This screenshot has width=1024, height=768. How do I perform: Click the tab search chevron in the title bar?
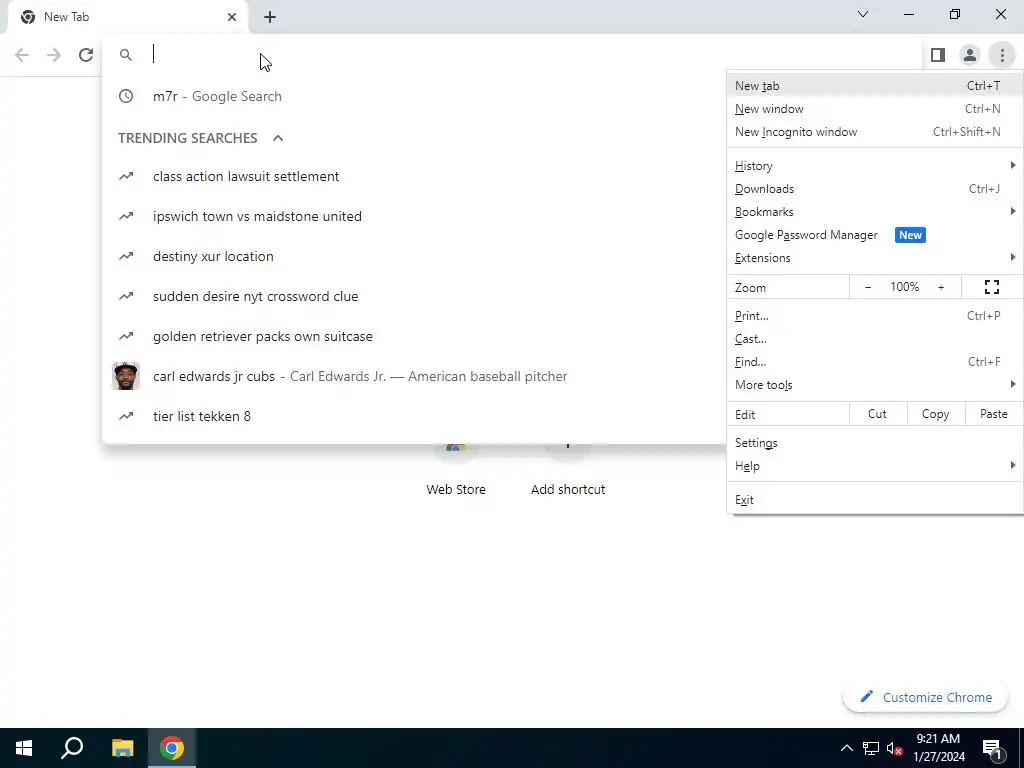(x=863, y=14)
